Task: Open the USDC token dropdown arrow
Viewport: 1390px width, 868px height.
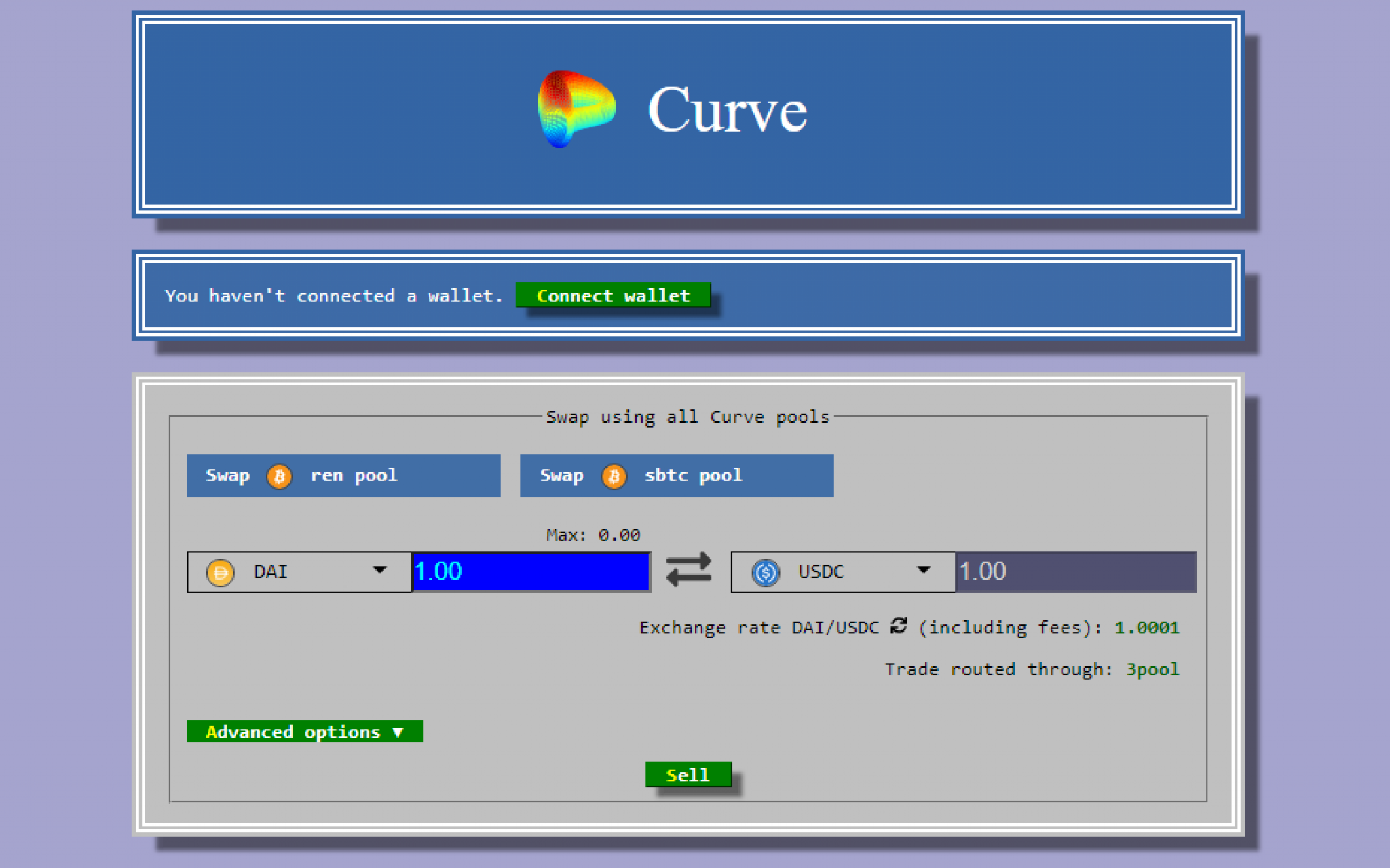Action: pyautogui.click(x=923, y=570)
